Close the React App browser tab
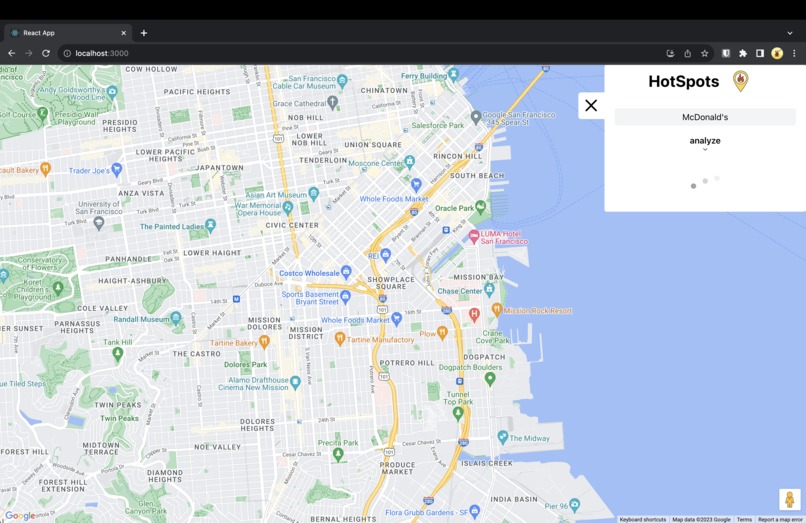 pyautogui.click(x=123, y=33)
